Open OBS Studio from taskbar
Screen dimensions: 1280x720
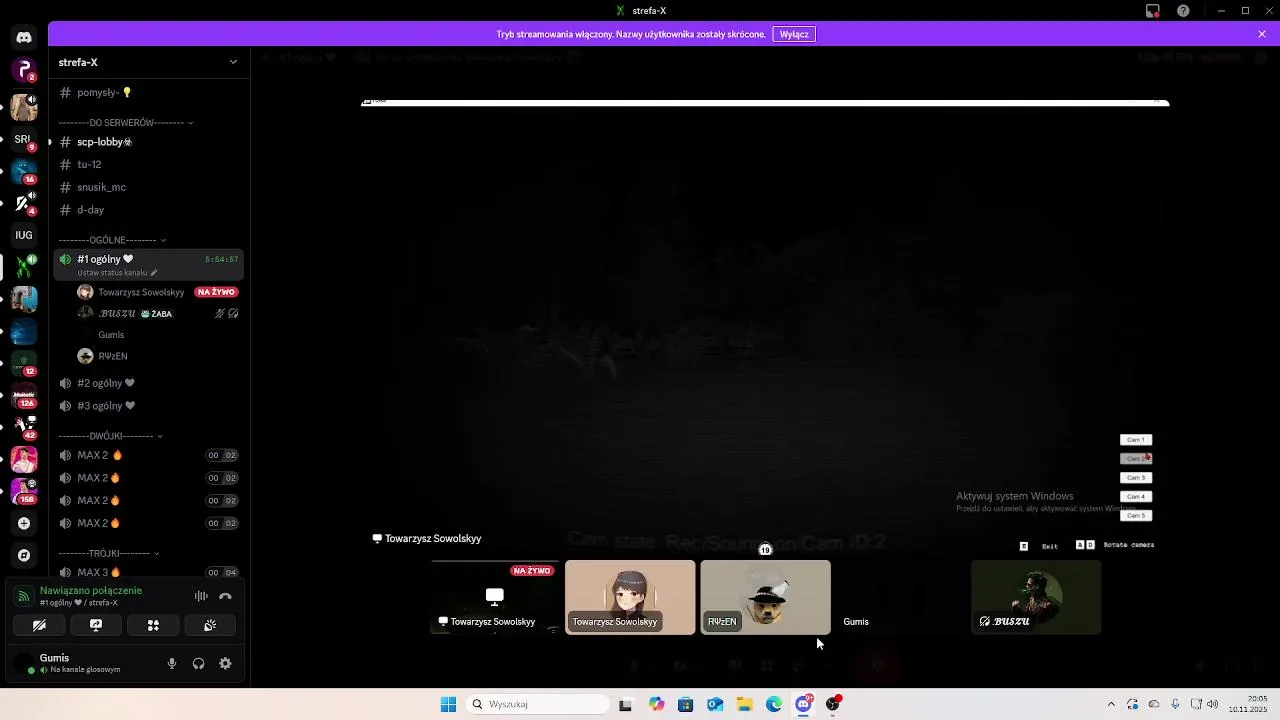(833, 704)
